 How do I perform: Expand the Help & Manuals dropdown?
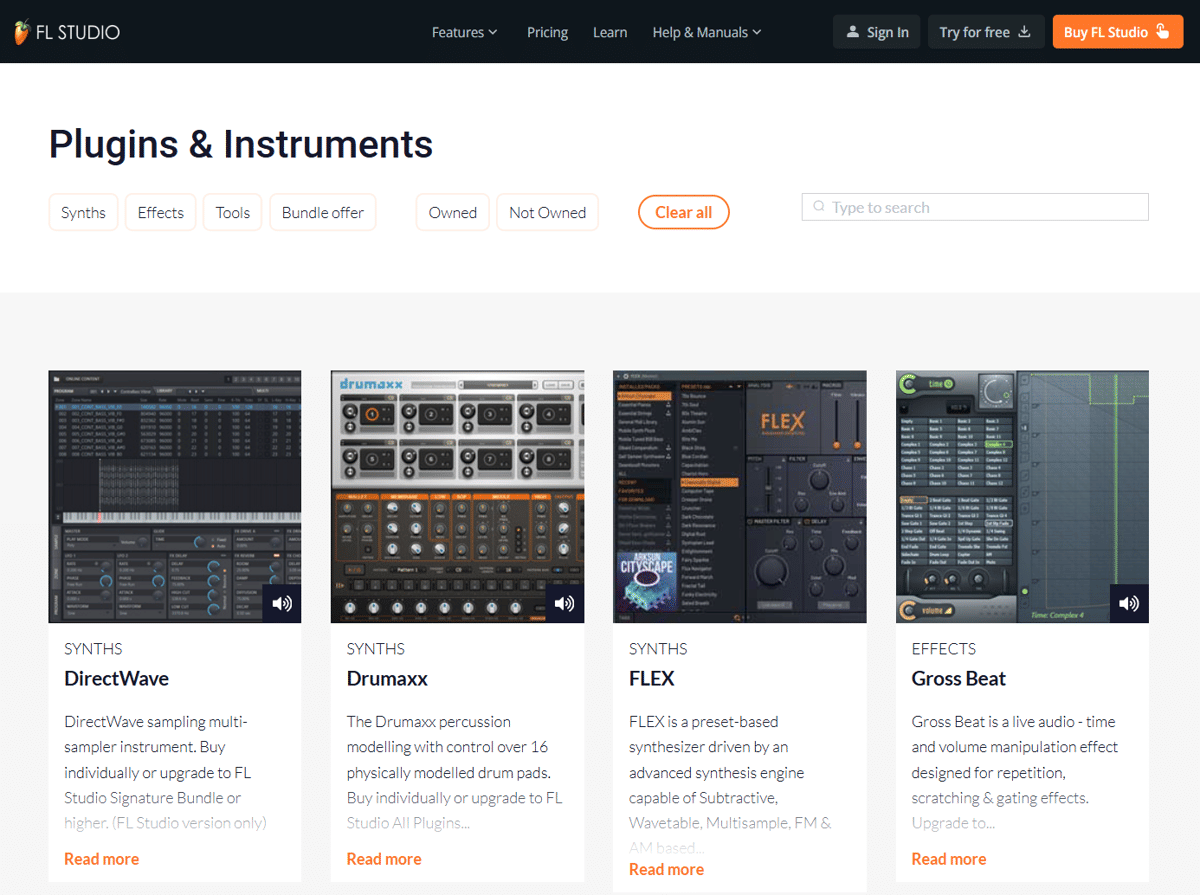[x=706, y=32]
